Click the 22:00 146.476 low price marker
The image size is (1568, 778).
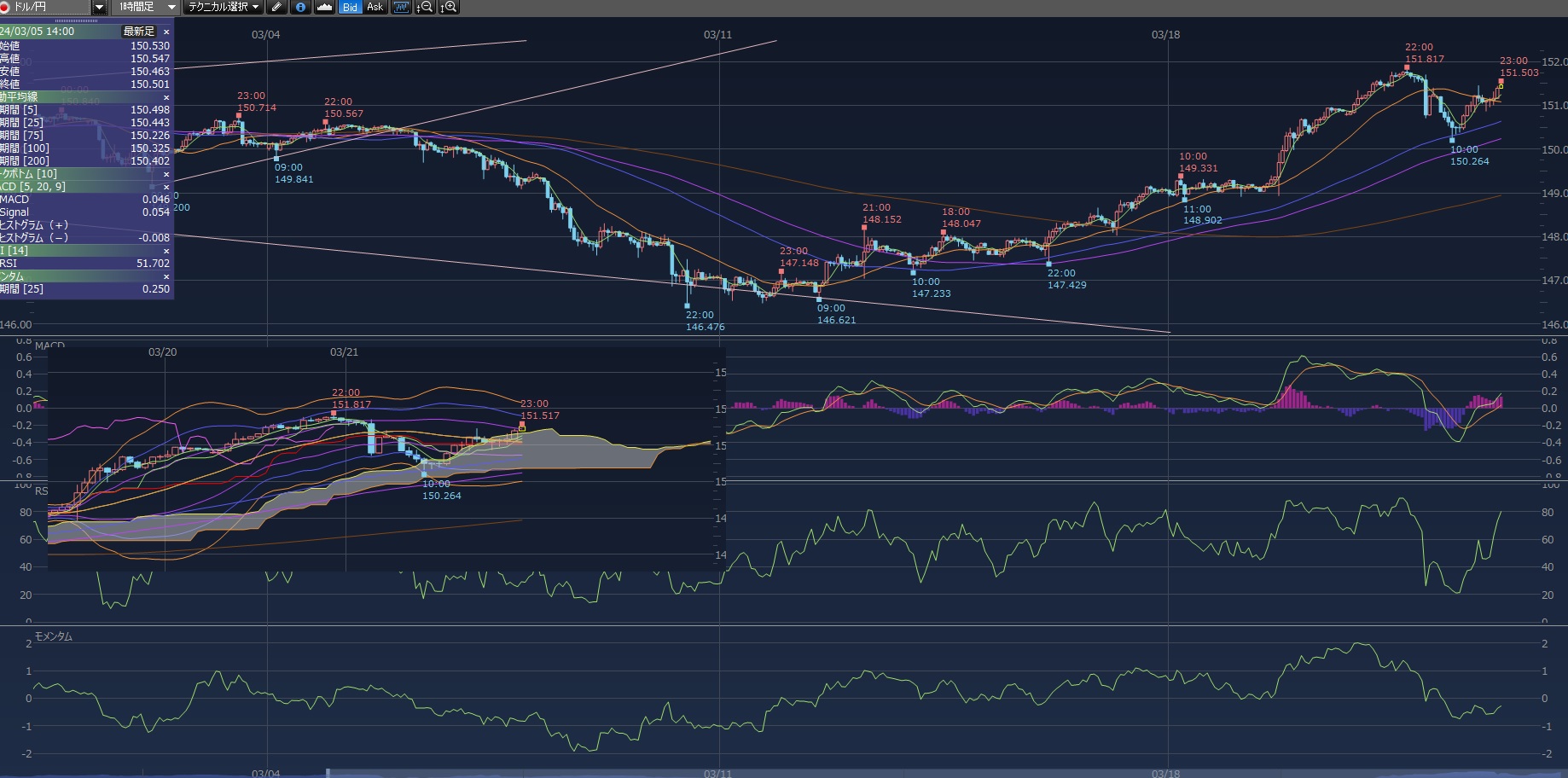click(687, 305)
